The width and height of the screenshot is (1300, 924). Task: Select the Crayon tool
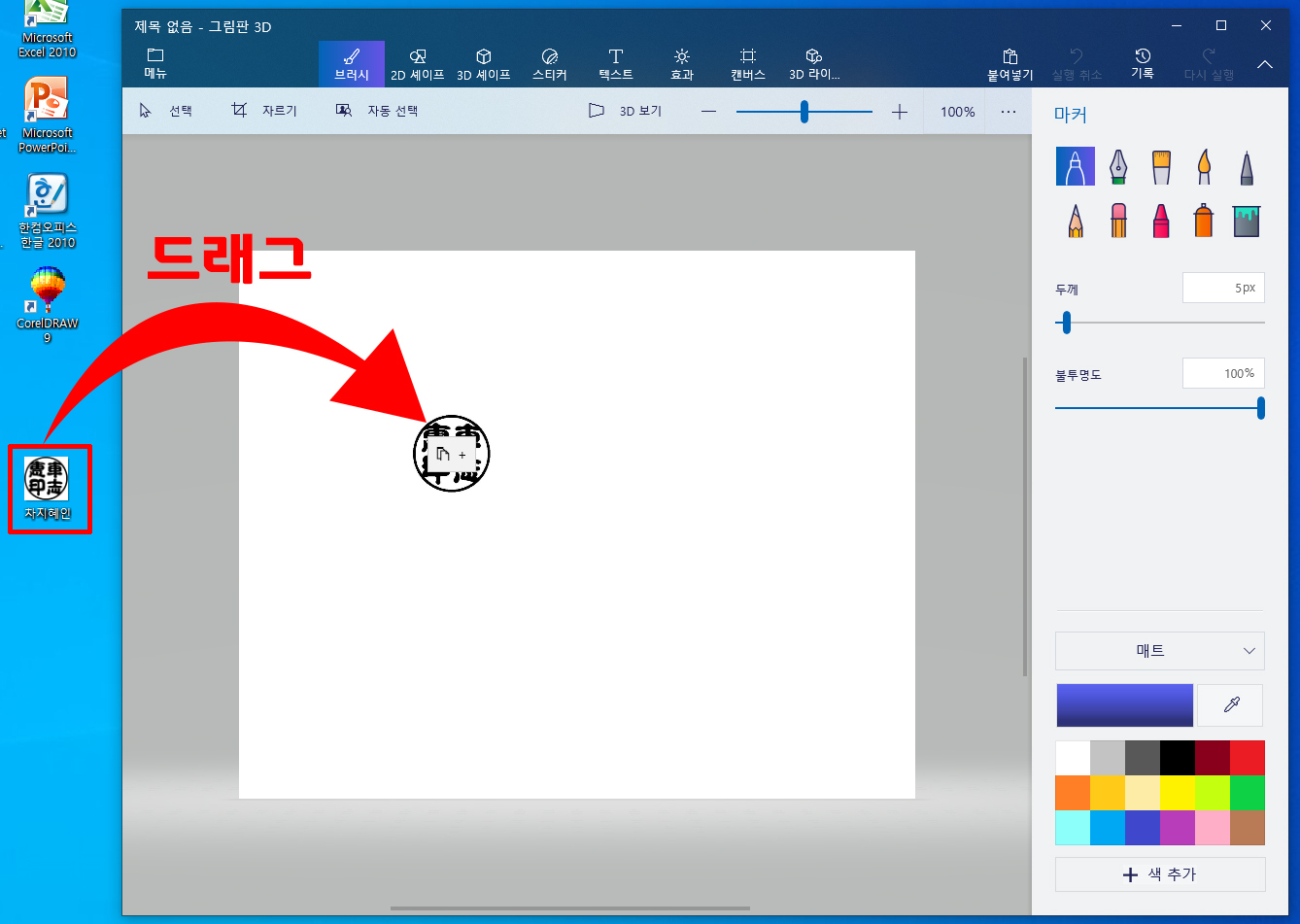[1161, 221]
